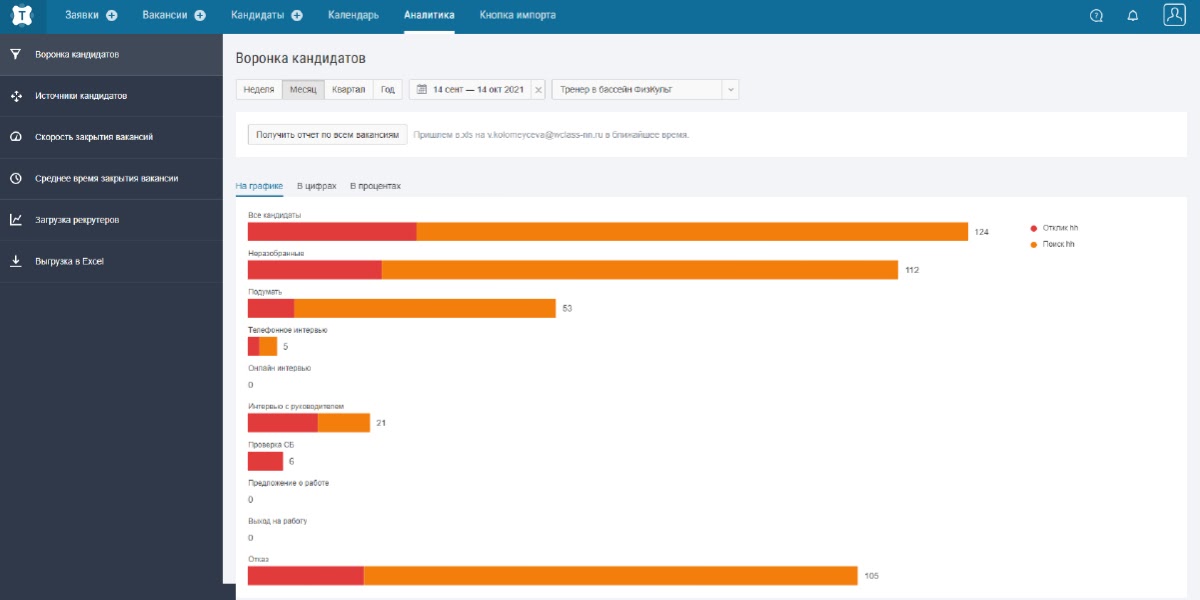Toggle the Неделя period button
The height and width of the screenshot is (600, 1200).
tap(259, 90)
